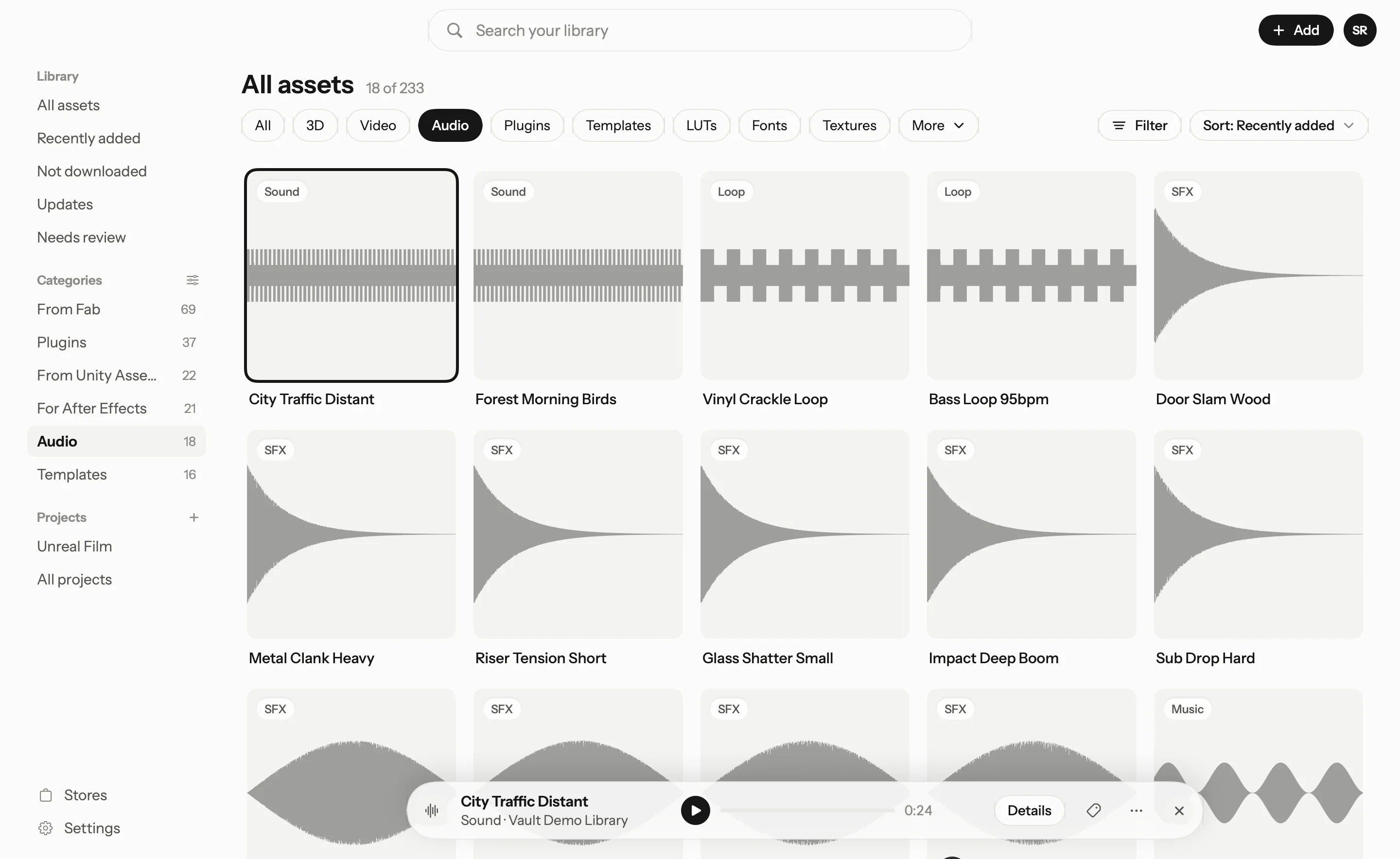Open the SR user avatar menu
The height and width of the screenshot is (859, 1400).
(1360, 30)
